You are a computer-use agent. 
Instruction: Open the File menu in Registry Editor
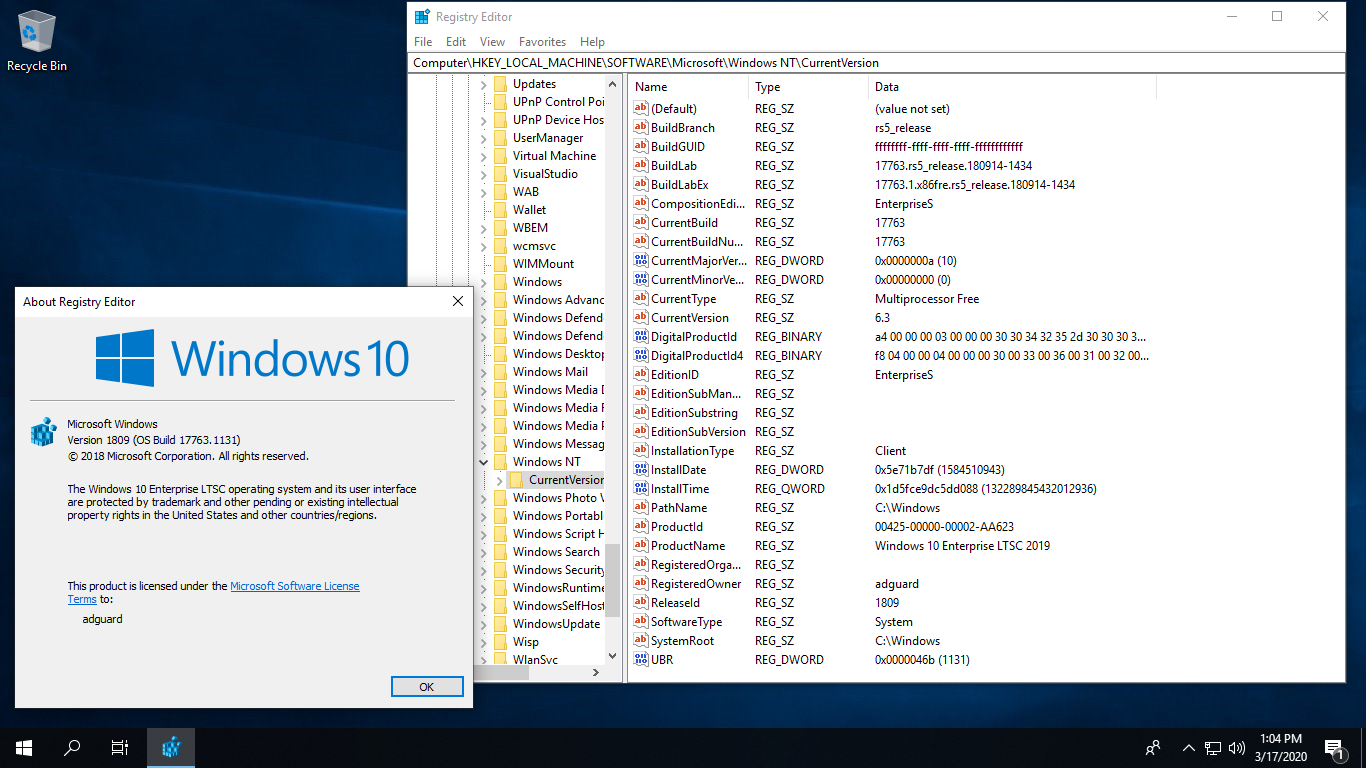pos(423,42)
